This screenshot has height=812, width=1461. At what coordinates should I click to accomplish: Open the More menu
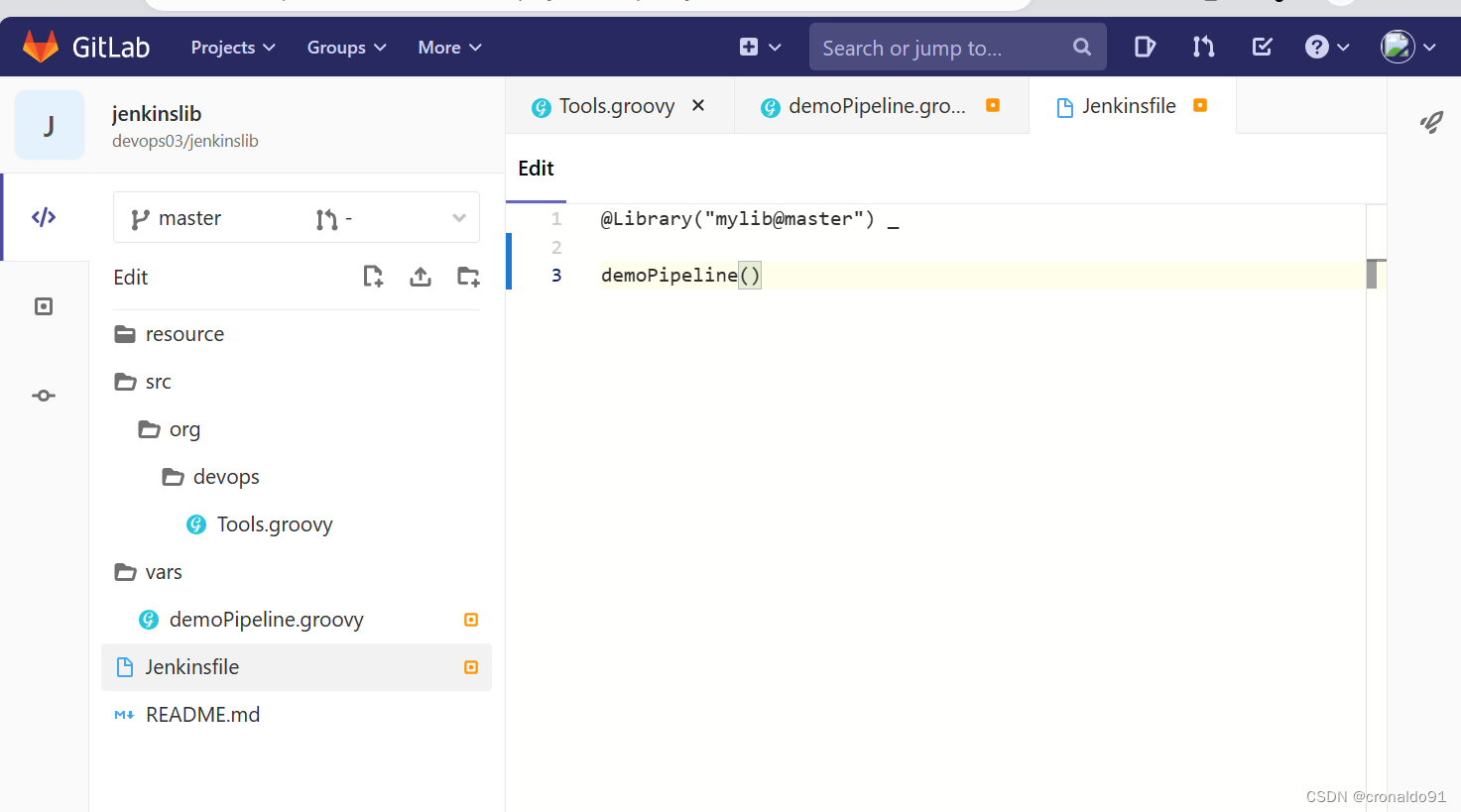point(449,48)
